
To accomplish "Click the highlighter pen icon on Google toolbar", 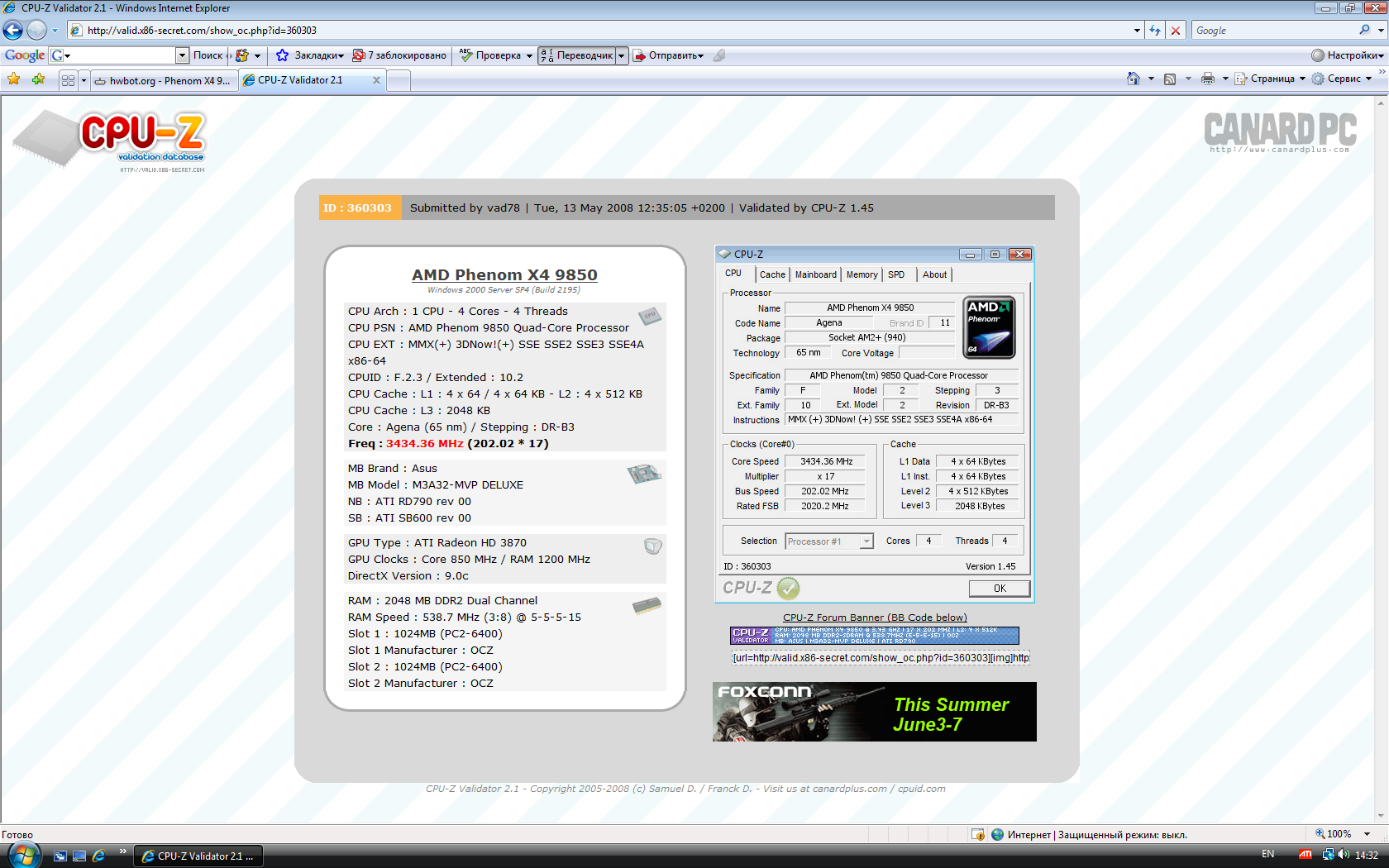I will tap(719, 55).
